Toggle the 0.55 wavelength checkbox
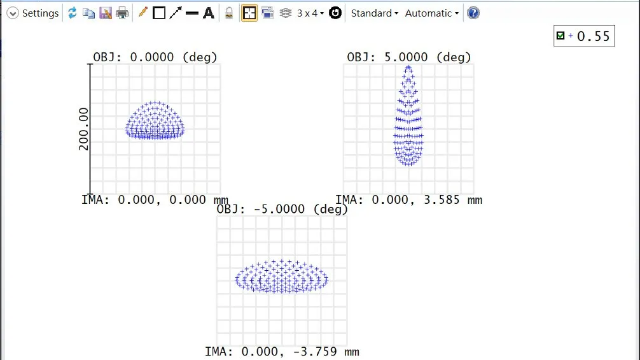The height and width of the screenshot is (360, 640). (x=560, y=36)
